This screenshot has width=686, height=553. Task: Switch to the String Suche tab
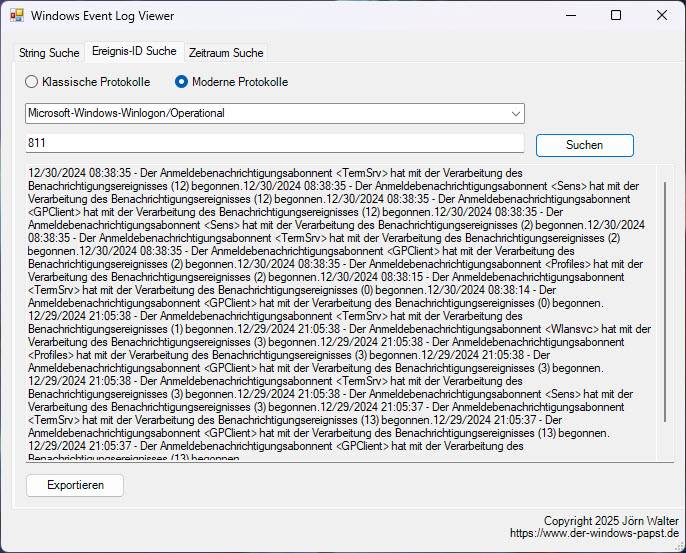[x=49, y=53]
